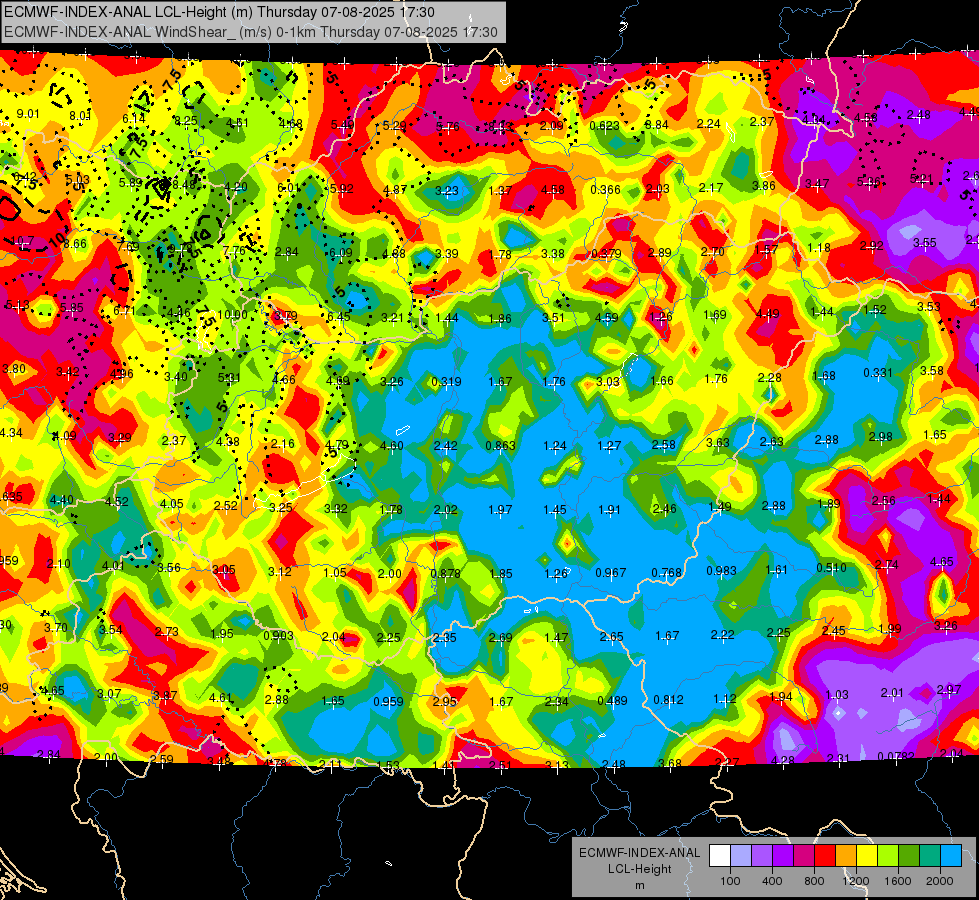Click the wind shear value '3.55'

pos(925,242)
